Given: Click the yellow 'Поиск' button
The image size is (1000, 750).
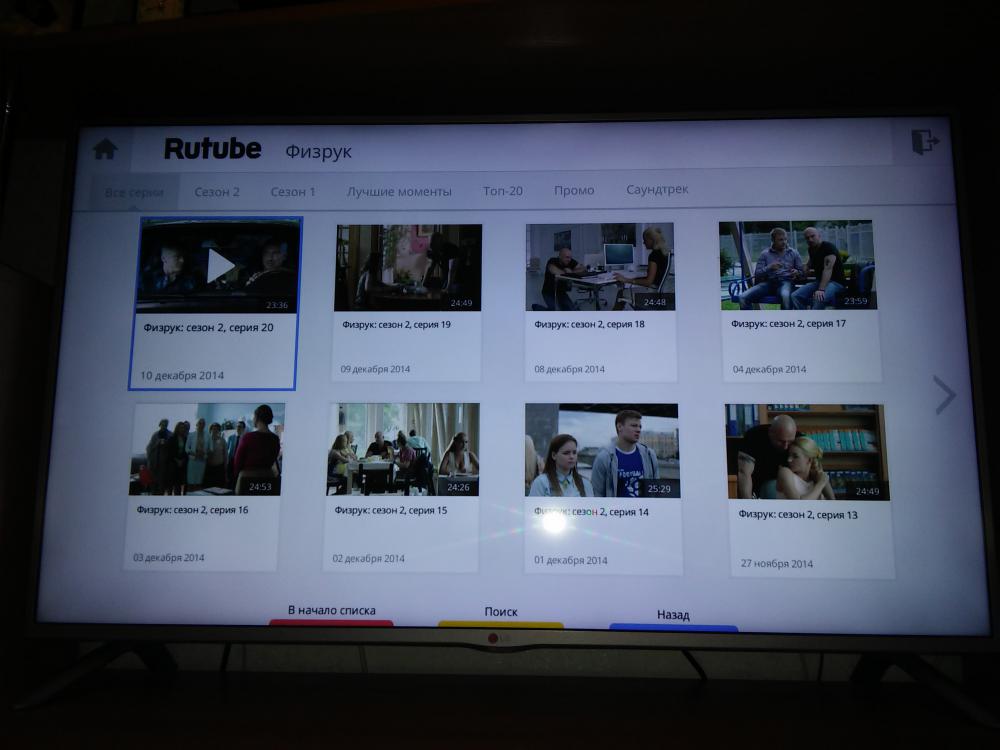Looking at the screenshot, I should tap(501, 616).
